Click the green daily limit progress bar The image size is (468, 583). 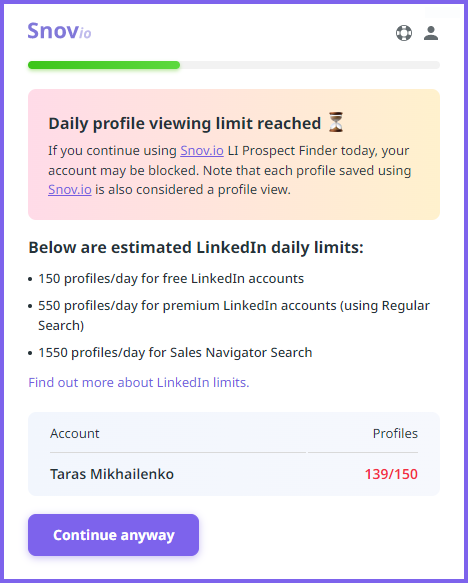coord(104,65)
